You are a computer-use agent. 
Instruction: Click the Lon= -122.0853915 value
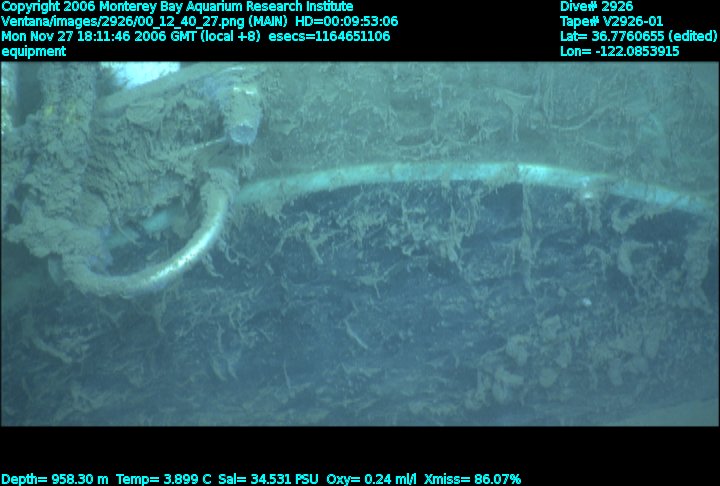(619, 51)
